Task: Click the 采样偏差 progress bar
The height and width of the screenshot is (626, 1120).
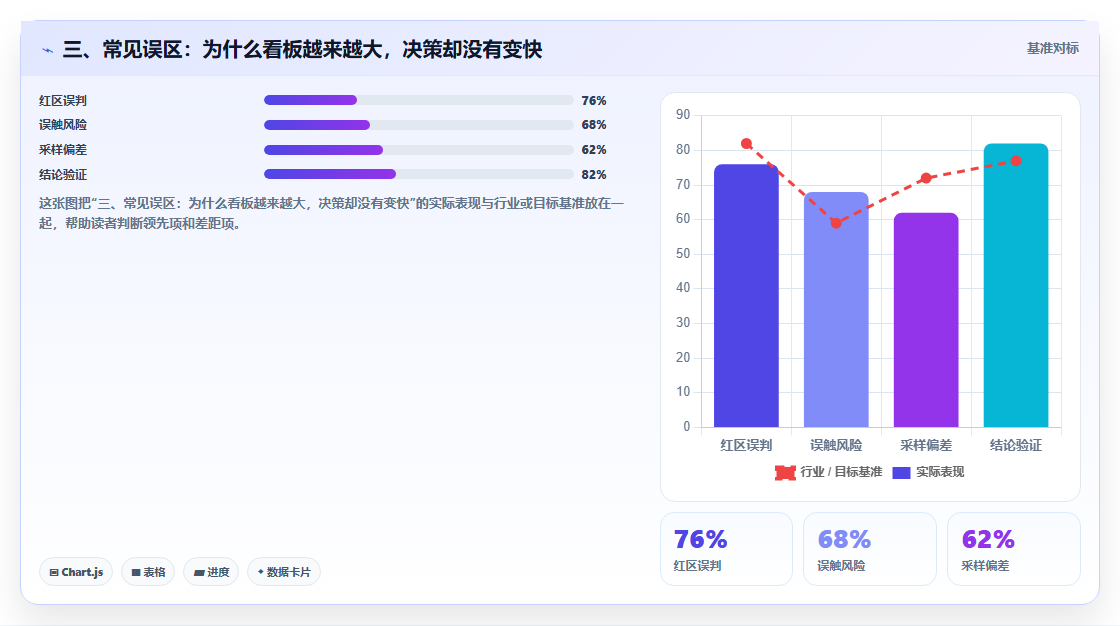Action: (419, 150)
